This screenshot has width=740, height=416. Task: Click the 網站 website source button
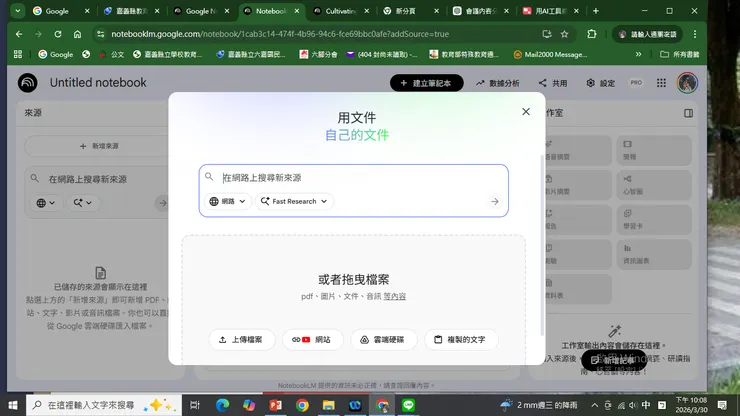click(x=312, y=340)
